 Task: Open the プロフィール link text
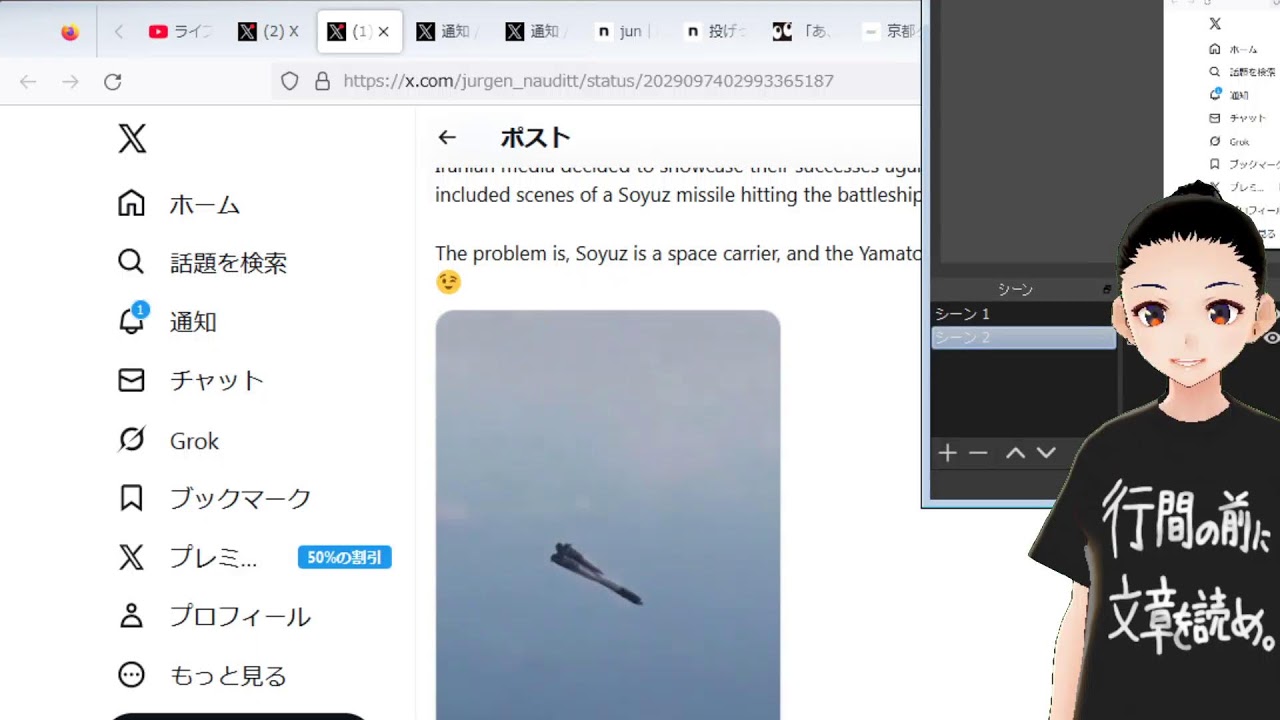(x=240, y=617)
